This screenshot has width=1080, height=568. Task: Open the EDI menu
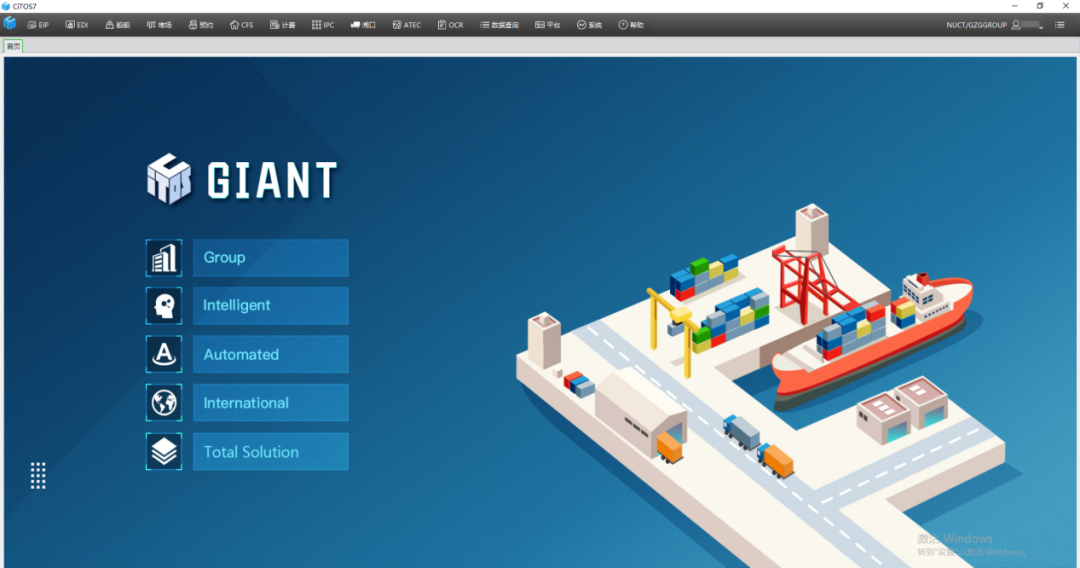[x=76, y=25]
